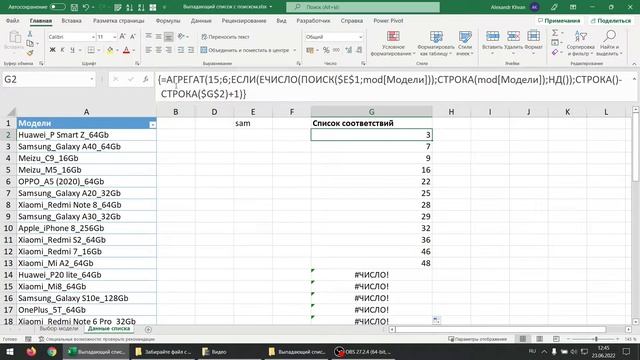This screenshot has width=640, height=360.
Task: Open the font size 11 dropdown
Action: pyautogui.click(x=114, y=37)
